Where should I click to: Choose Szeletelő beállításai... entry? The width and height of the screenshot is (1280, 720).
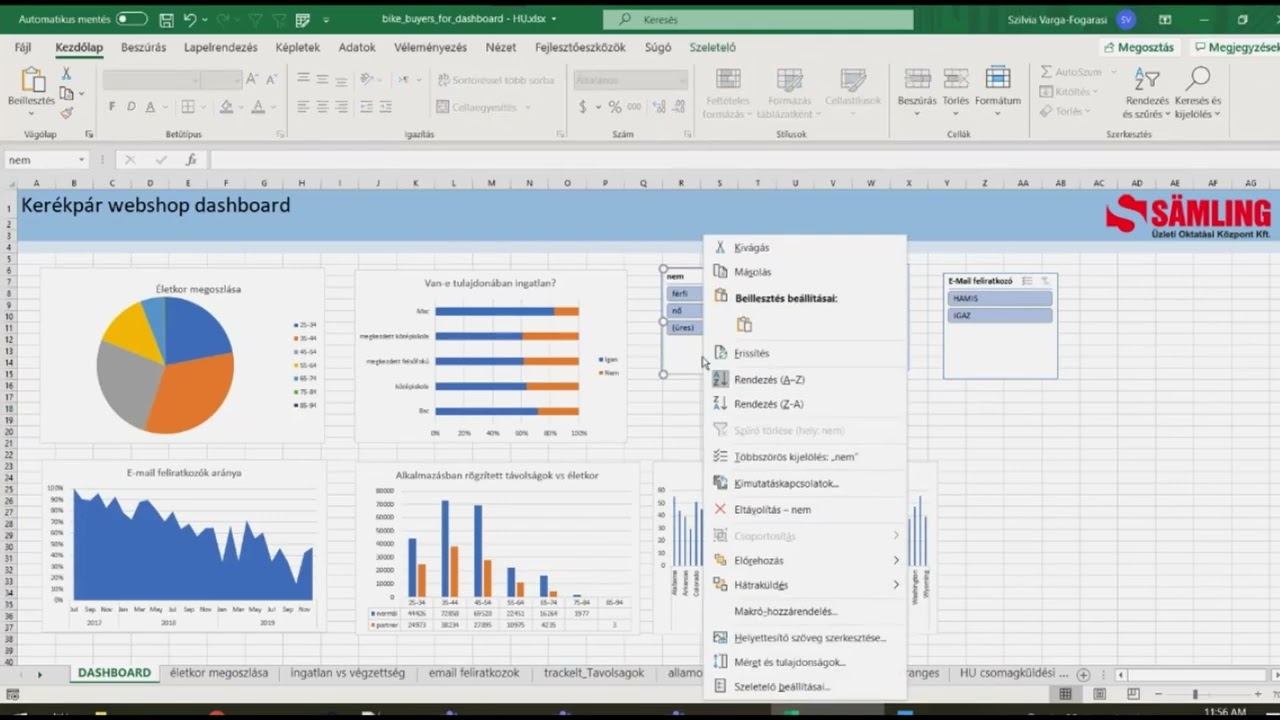805,687
